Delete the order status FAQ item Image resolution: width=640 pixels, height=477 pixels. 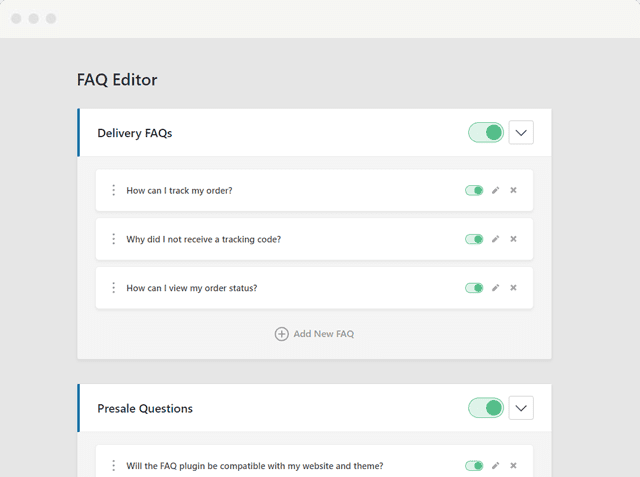[x=513, y=288]
